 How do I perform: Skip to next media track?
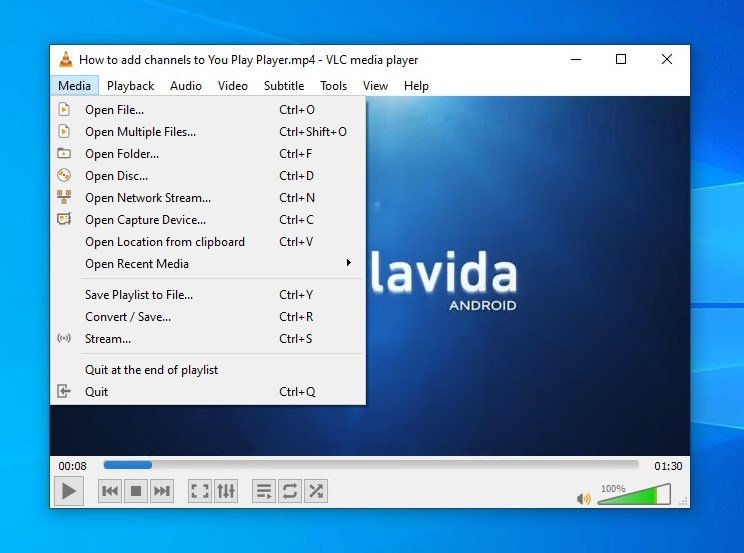(162, 491)
